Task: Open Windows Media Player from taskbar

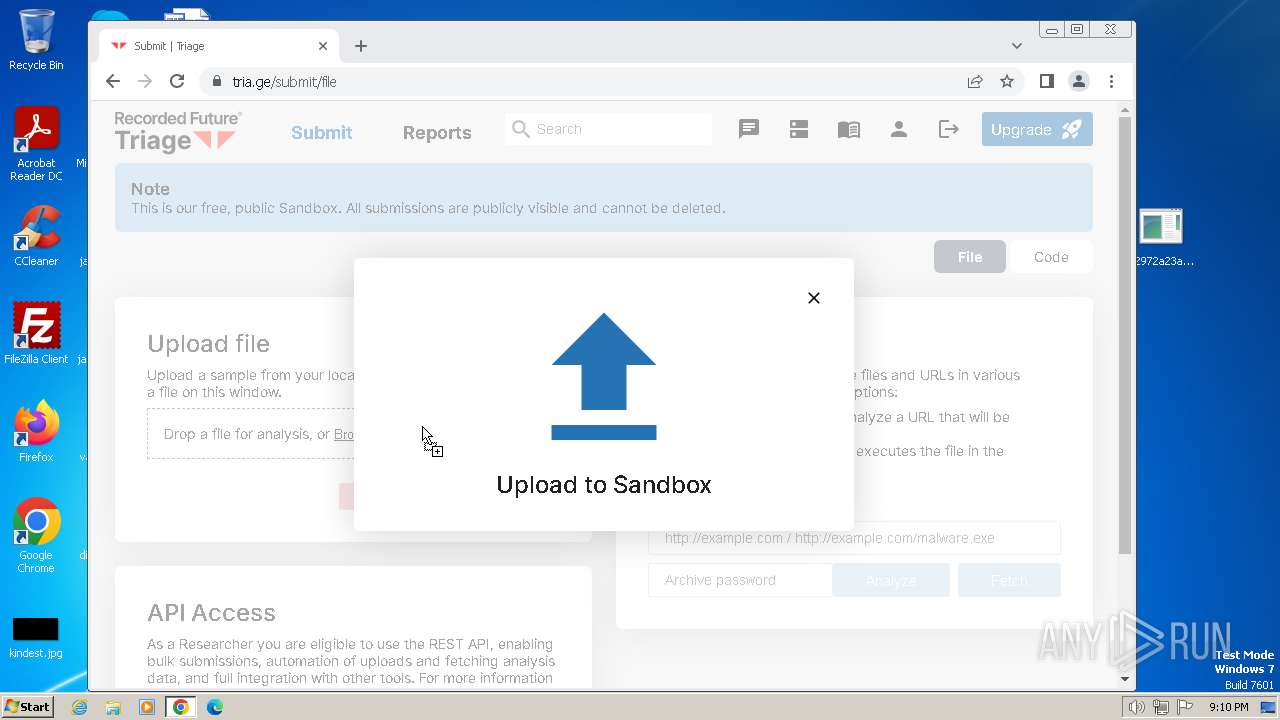Action: pos(147,707)
